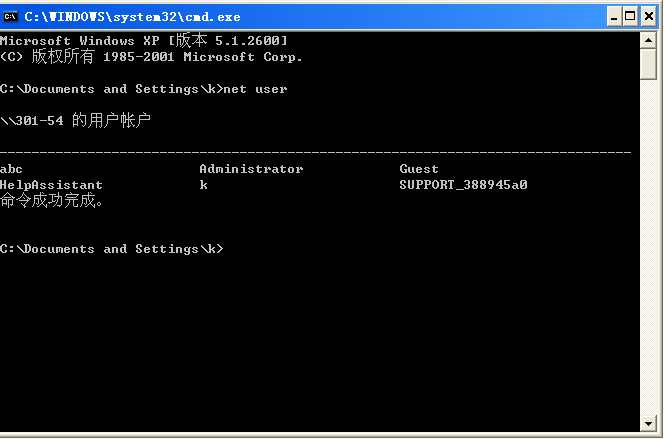Viewport: 664px width, 439px height.
Task: Click the empty scrollbar track below thumb
Action: pyautogui.click(x=648, y=250)
